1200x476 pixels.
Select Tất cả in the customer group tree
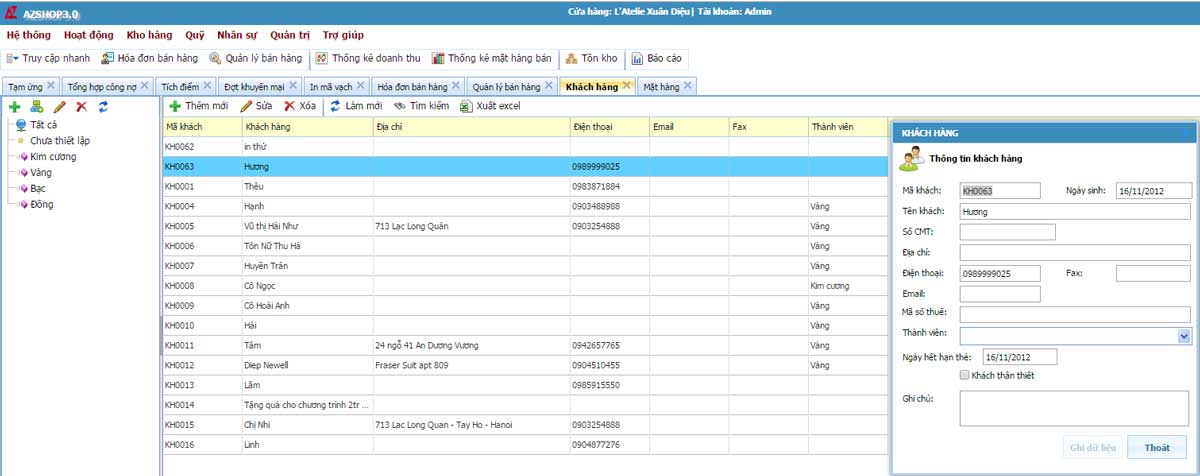coord(43,125)
